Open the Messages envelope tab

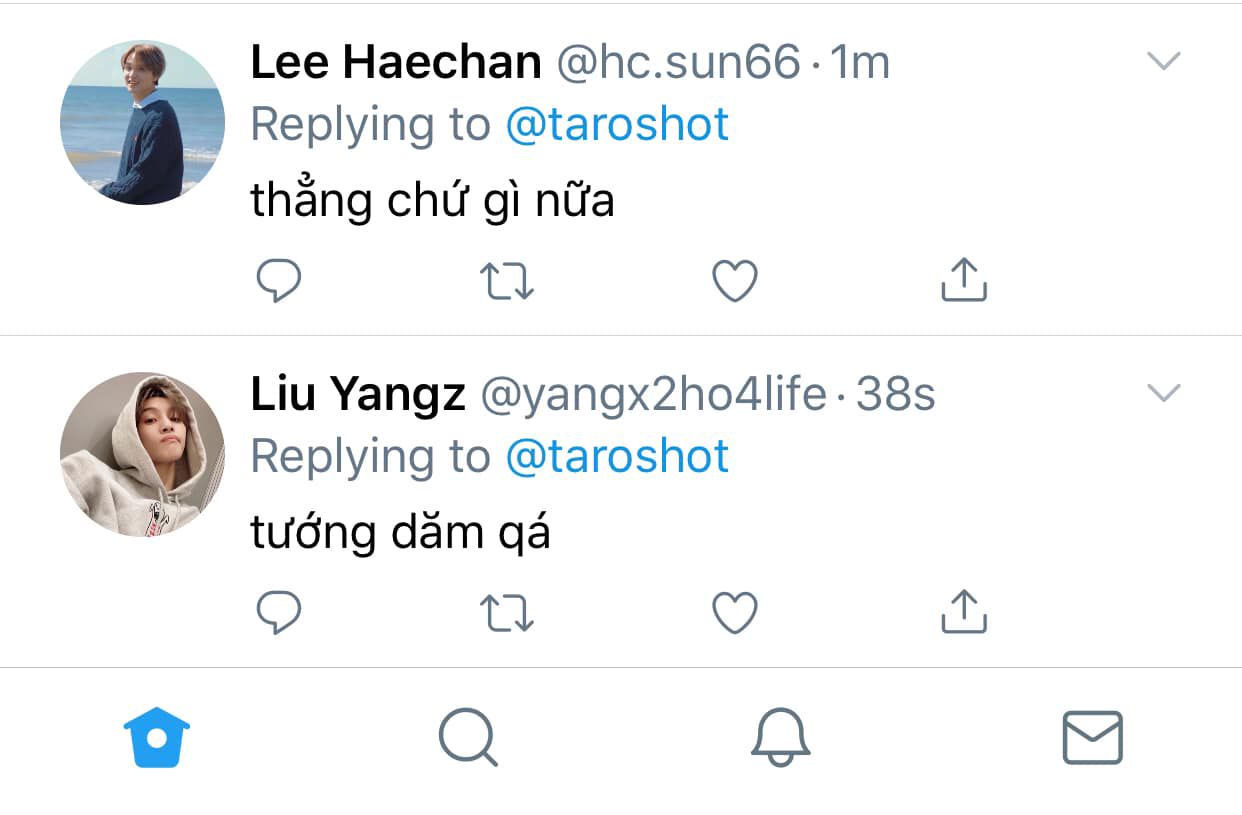point(1092,738)
